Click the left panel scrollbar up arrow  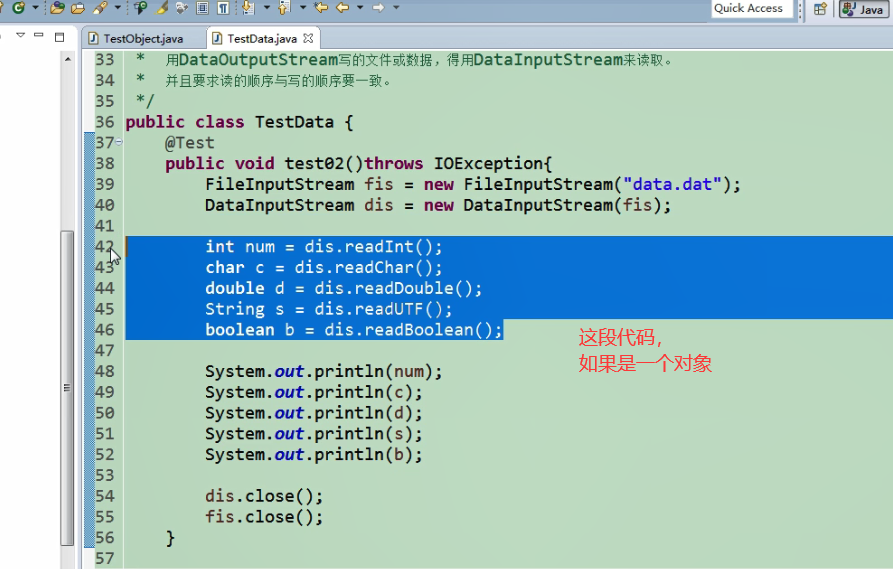67,59
